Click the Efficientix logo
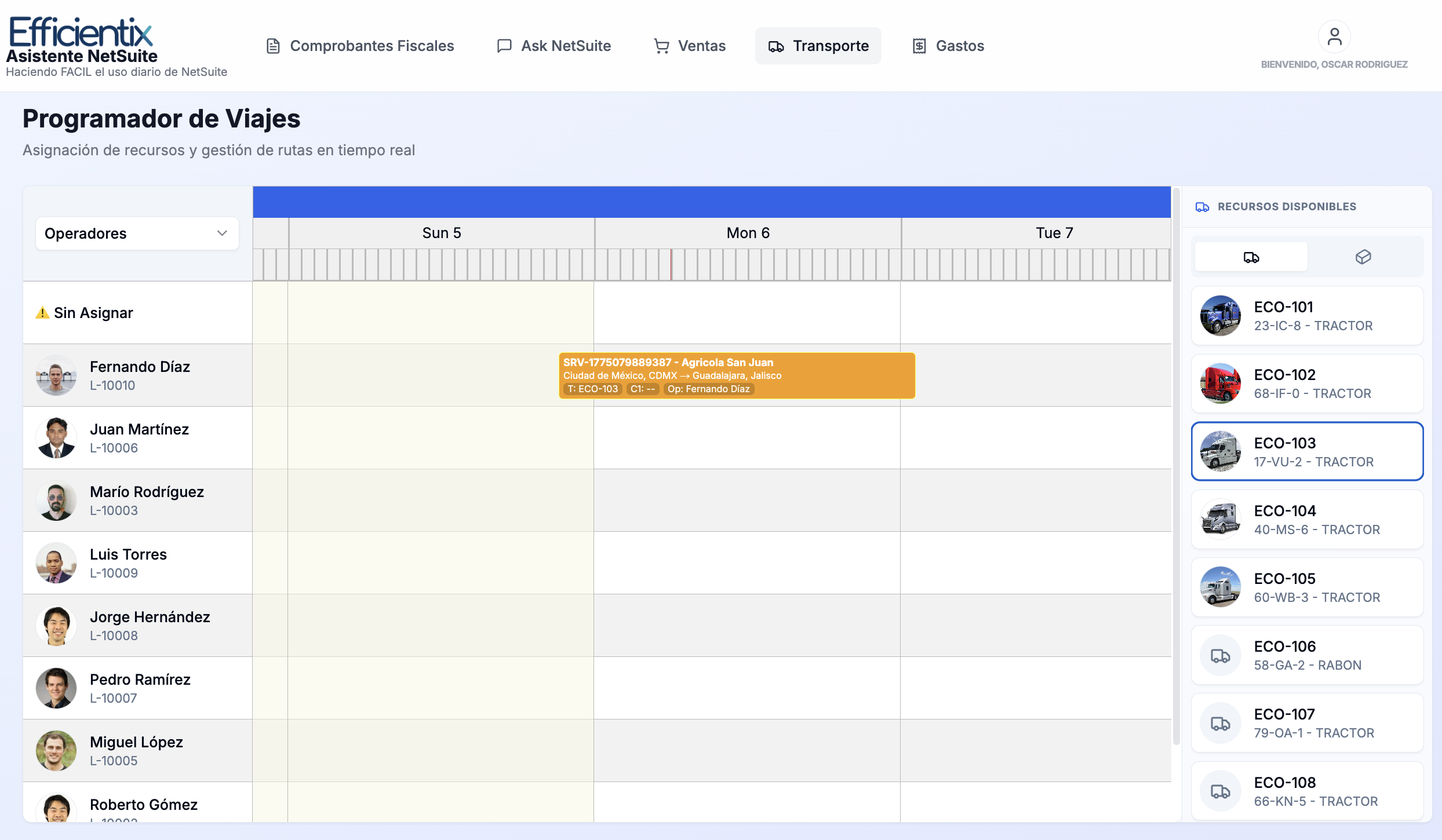This screenshot has width=1442, height=840. point(81,31)
